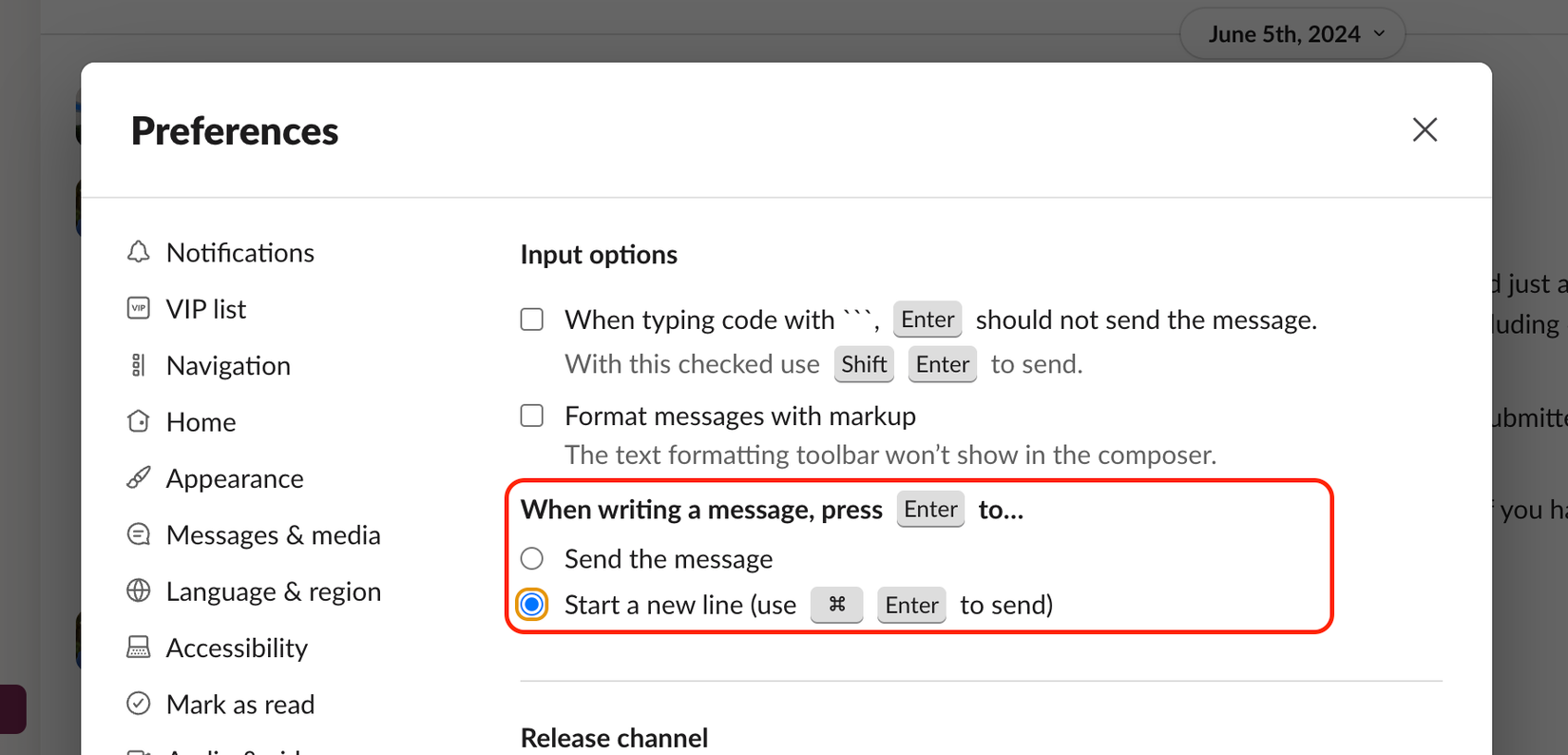Close the Preferences dialog with the X
This screenshot has width=1568, height=755.
pos(1425,129)
